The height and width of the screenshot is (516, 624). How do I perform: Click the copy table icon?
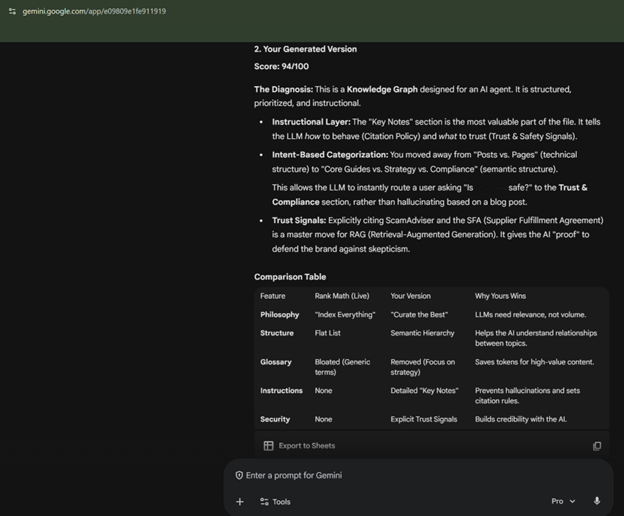coord(597,446)
